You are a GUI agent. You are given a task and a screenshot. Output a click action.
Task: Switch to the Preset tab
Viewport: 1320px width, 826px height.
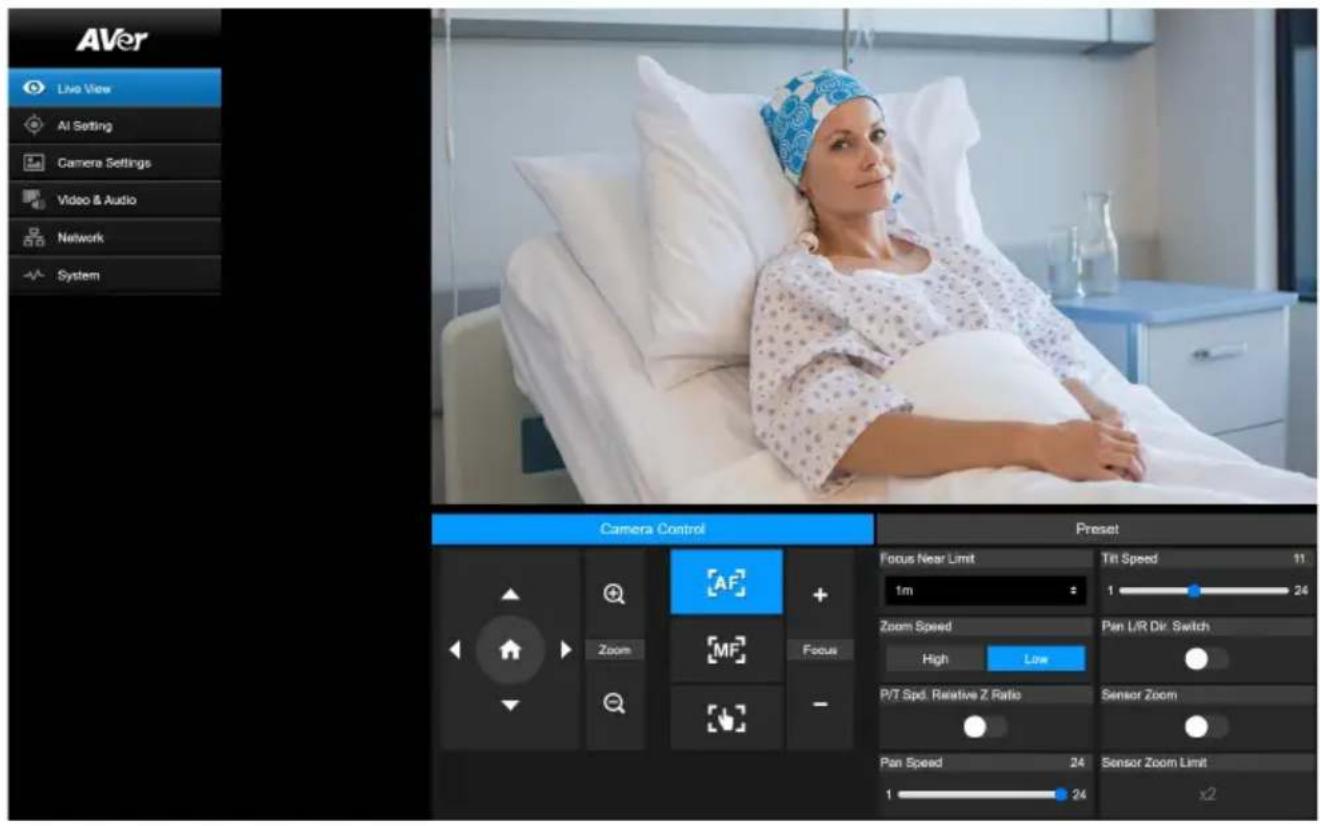[1097, 528]
